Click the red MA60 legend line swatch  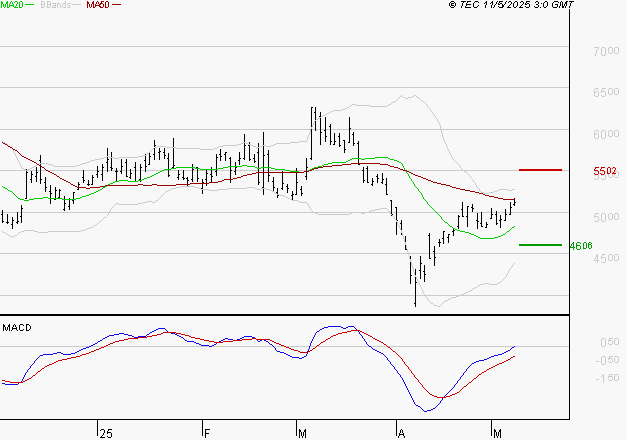(x=117, y=6)
